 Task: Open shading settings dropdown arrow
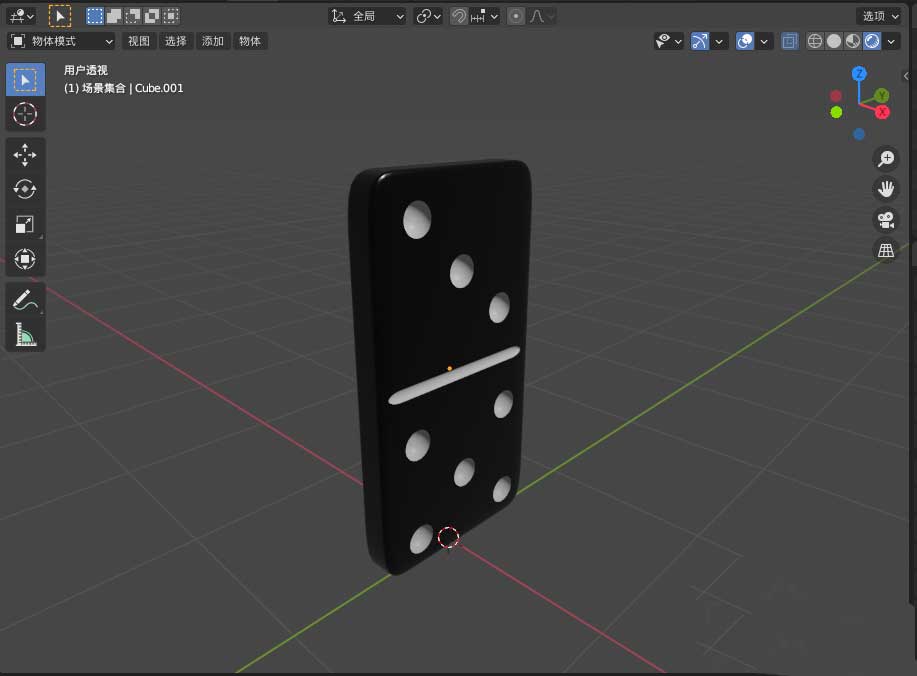[891, 41]
